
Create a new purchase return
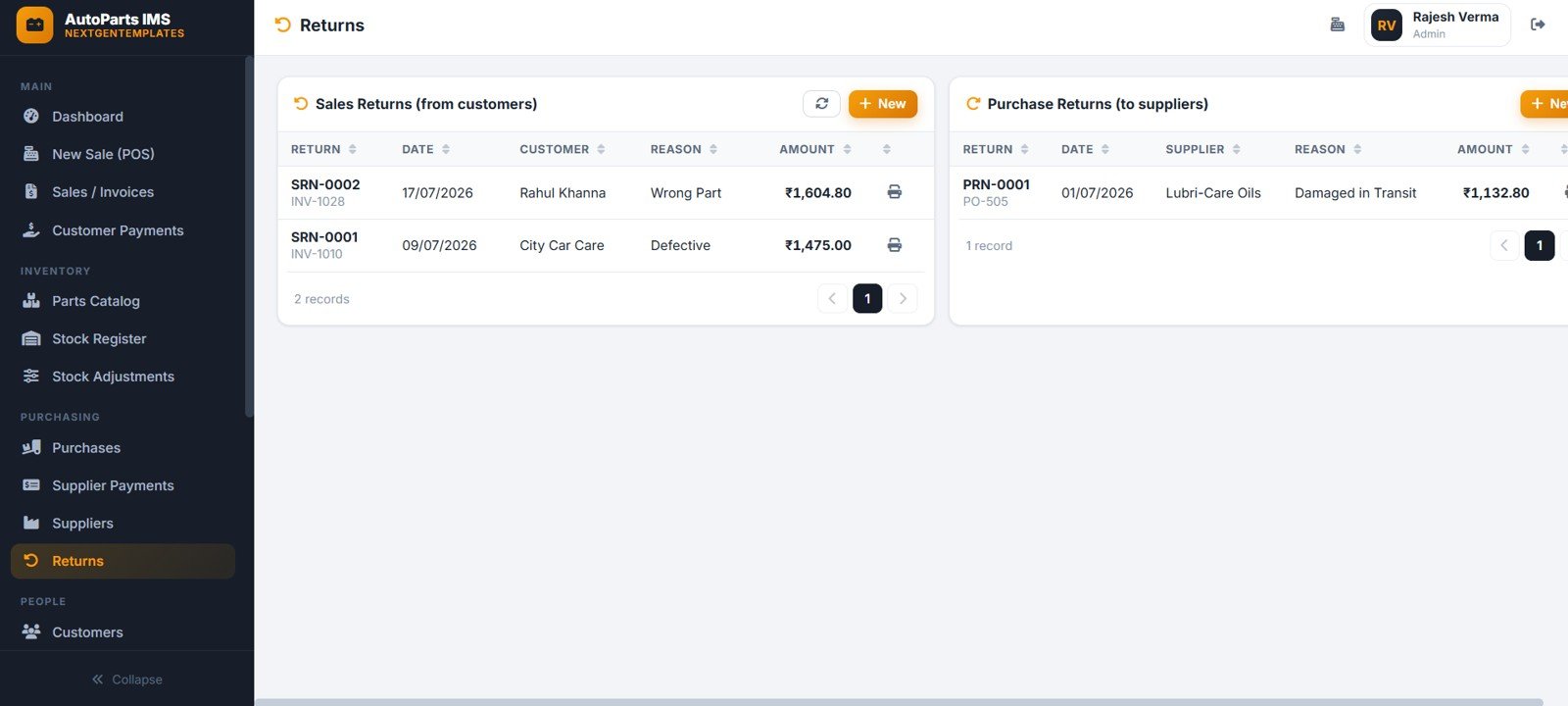click(x=1545, y=104)
